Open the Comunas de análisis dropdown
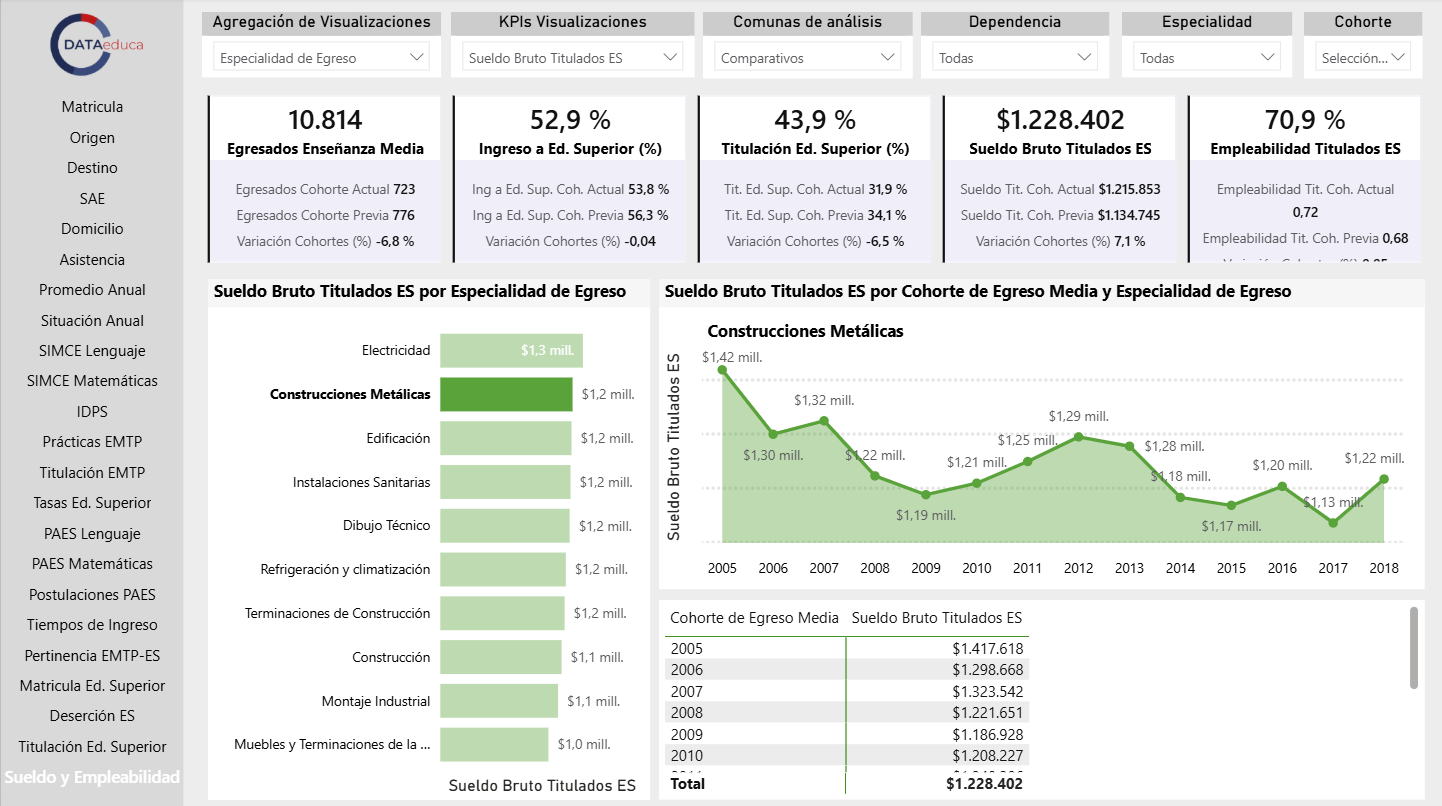Screen dimensions: 1442x806 tap(808, 58)
